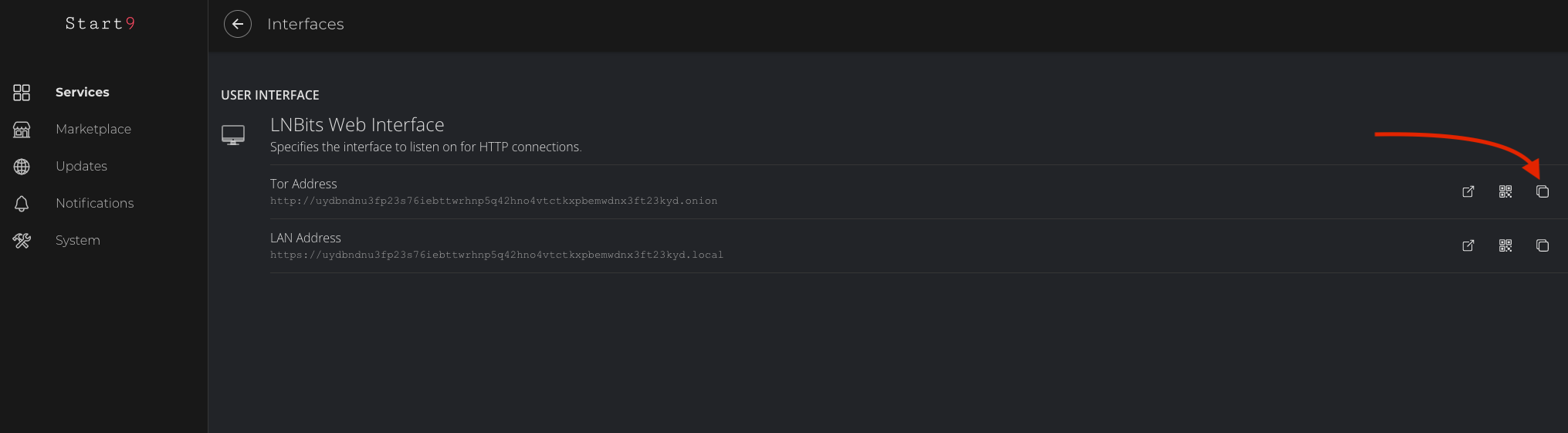Open System settings from sidebar
The image size is (1568, 433).
pos(77,241)
